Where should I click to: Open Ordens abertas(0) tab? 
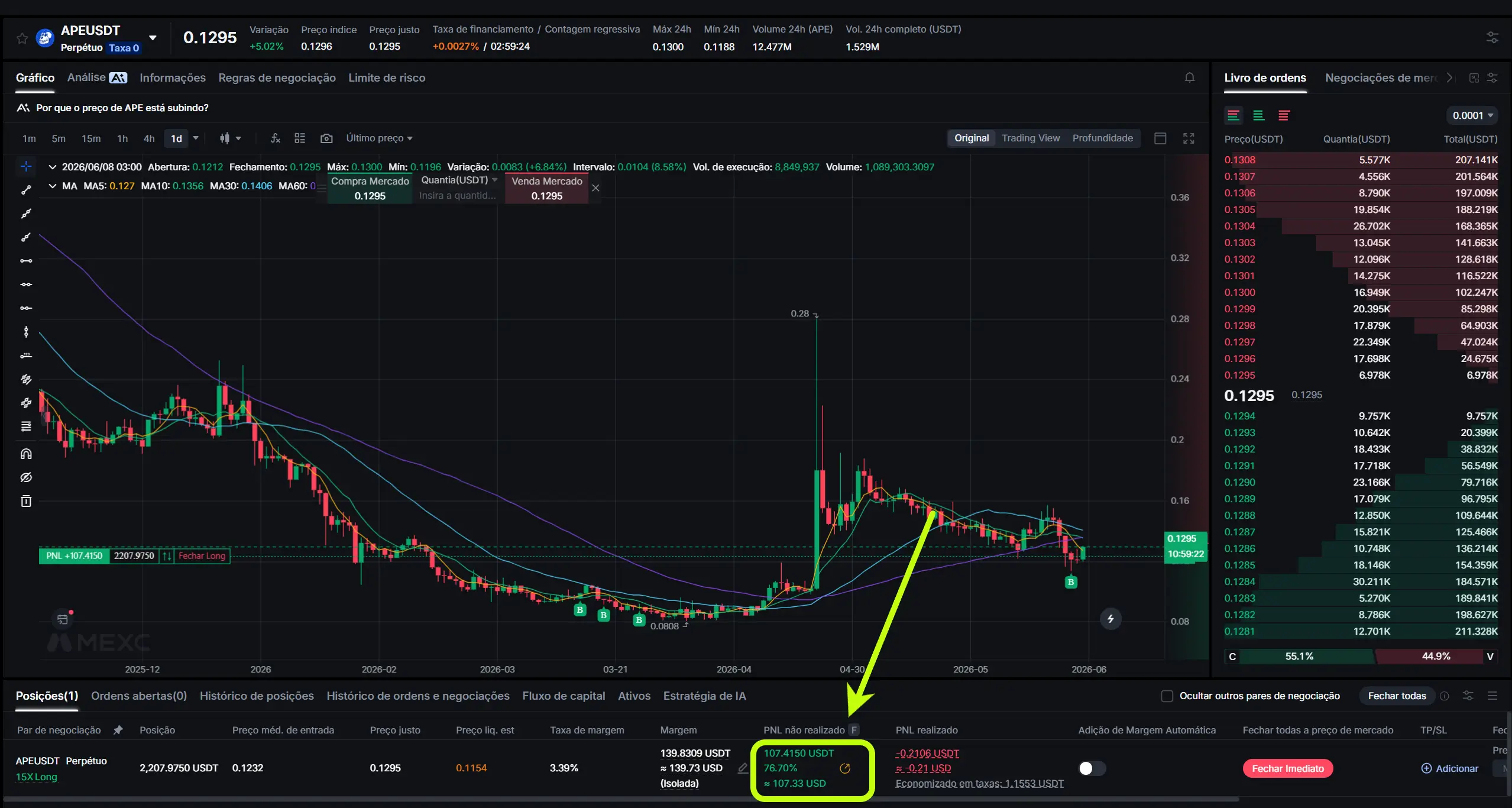[x=139, y=696]
